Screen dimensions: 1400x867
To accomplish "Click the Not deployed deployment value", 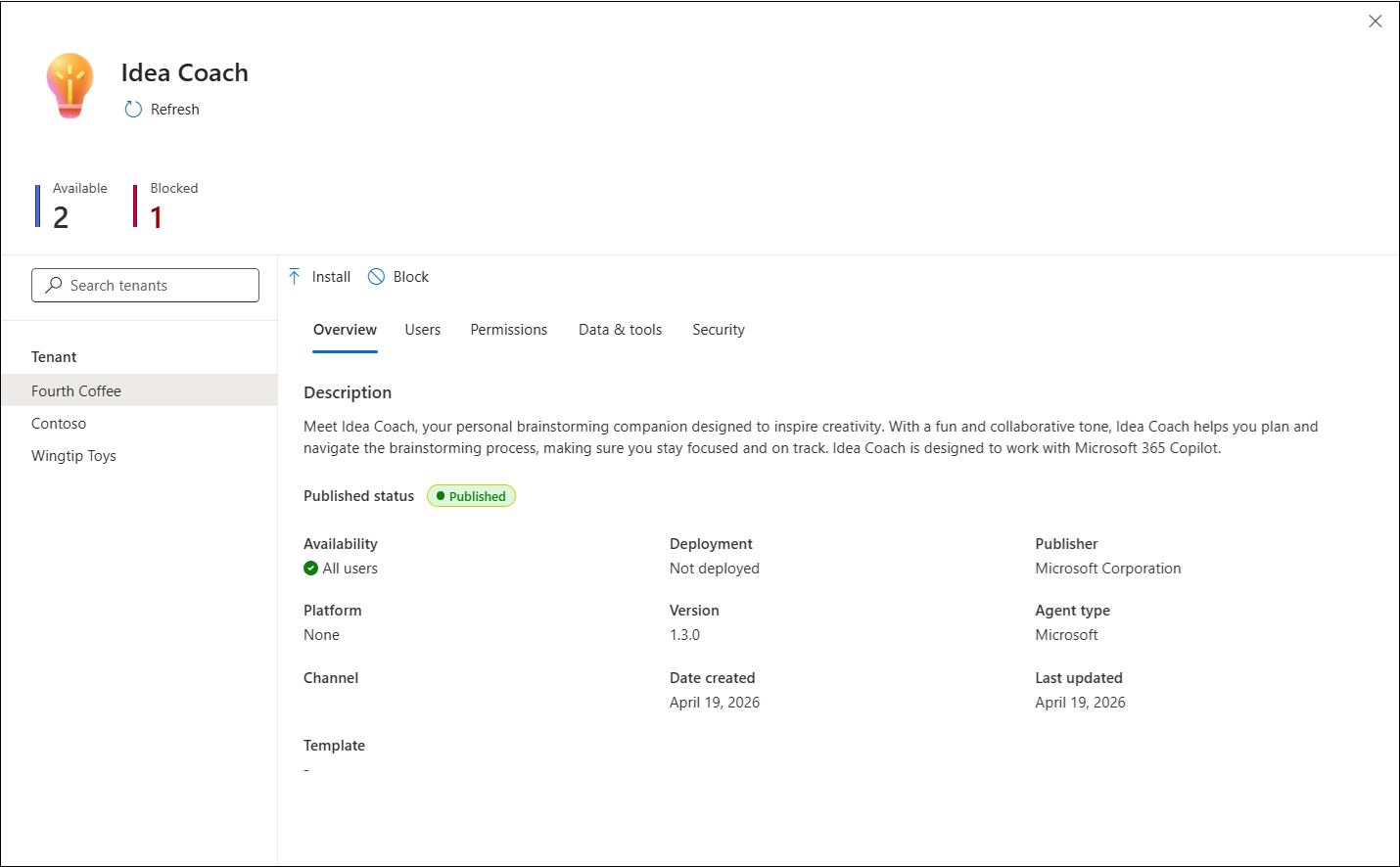I will pos(715,569).
